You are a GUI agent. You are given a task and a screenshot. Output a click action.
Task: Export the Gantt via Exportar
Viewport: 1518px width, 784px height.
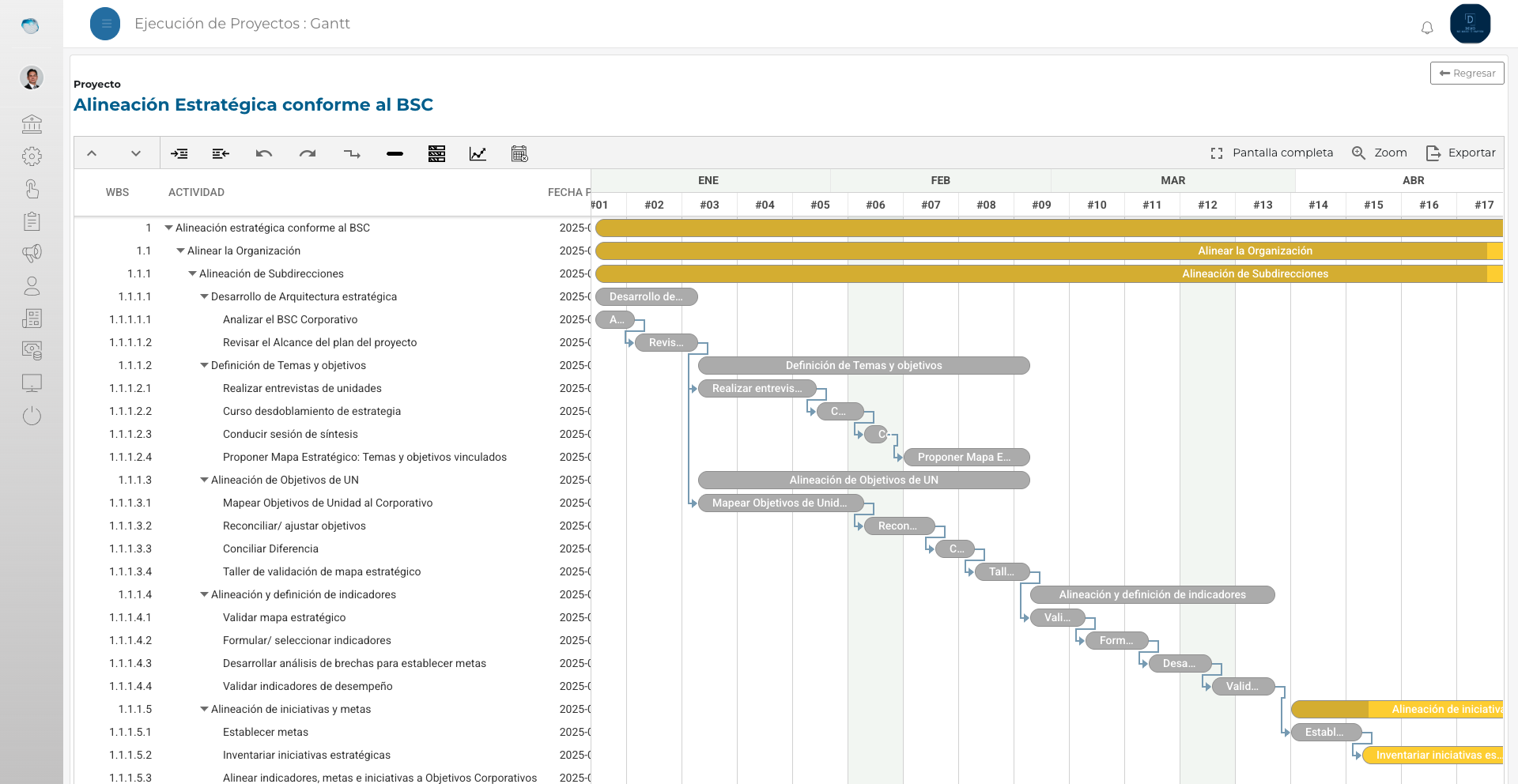[1460, 153]
